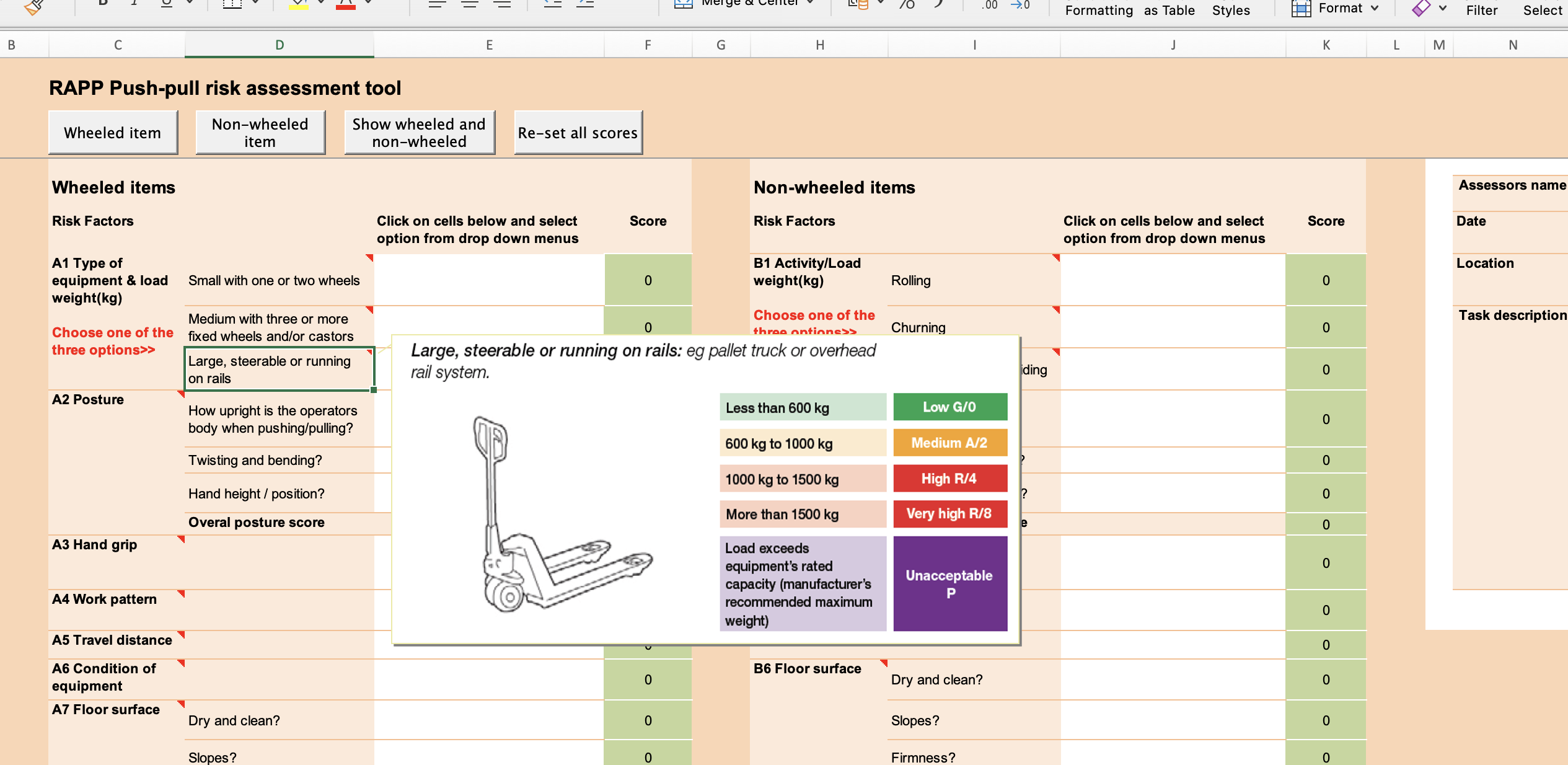
Task: Open the font color dropdown arrow
Action: coord(368,2)
